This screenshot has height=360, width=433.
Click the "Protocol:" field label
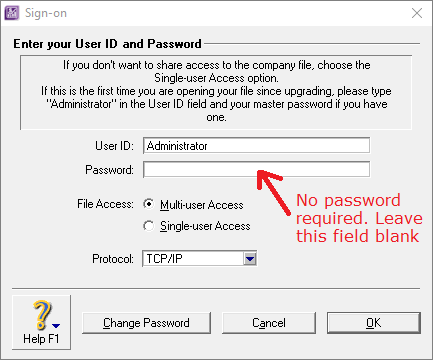[113, 259]
